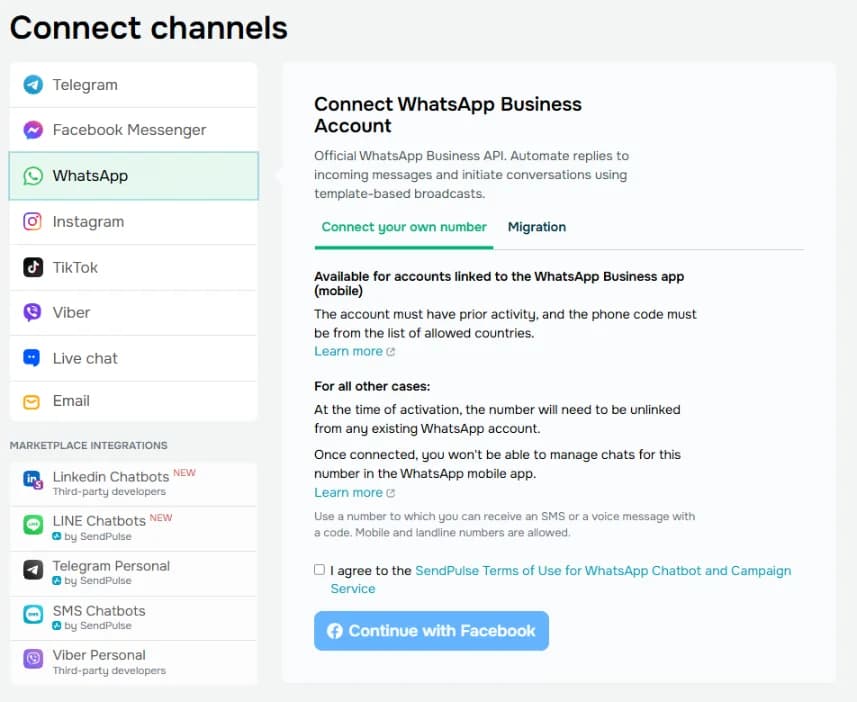
Task: Open Learn more link about allowed countries
Action: tap(354, 352)
